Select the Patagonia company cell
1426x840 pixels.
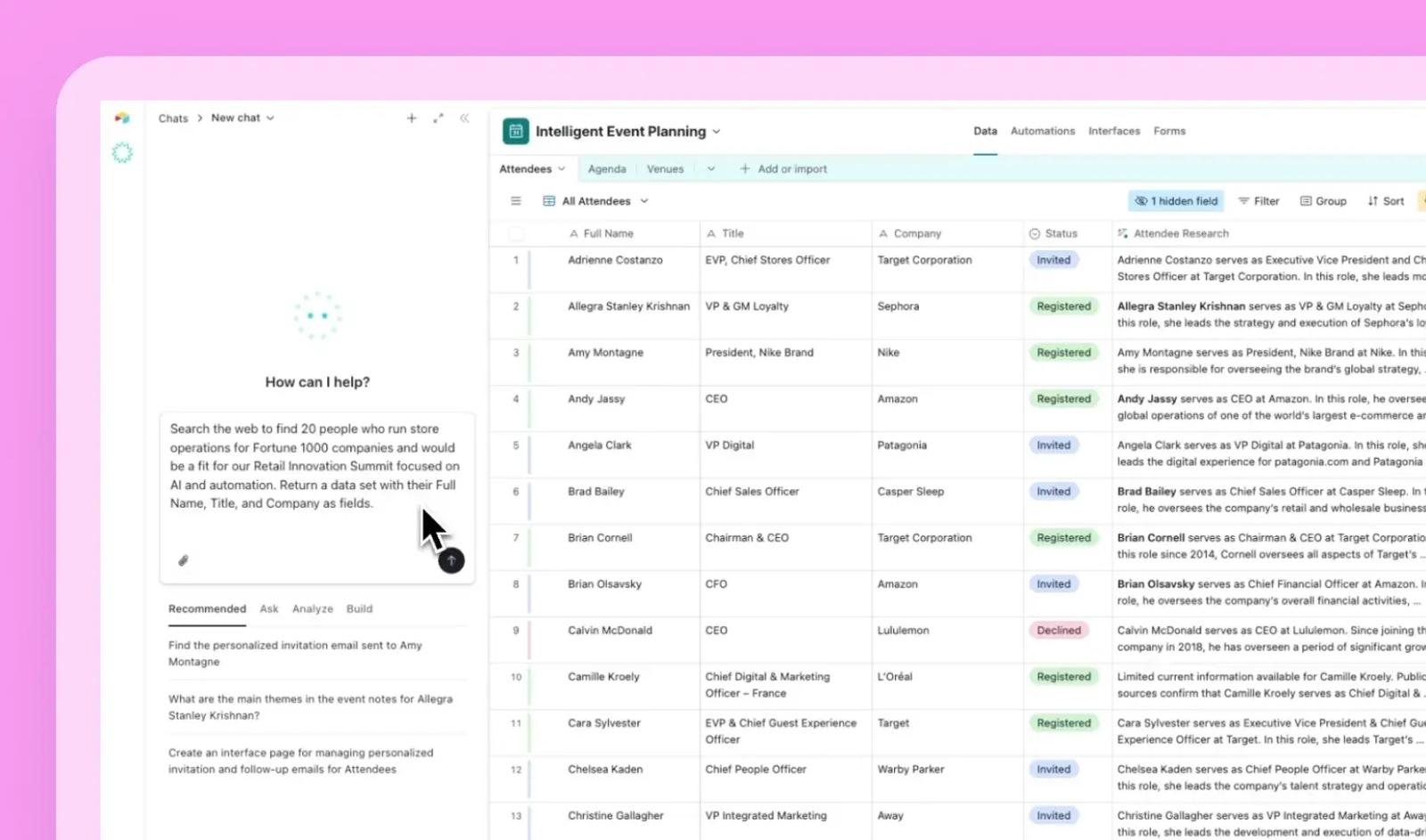click(x=947, y=454)
